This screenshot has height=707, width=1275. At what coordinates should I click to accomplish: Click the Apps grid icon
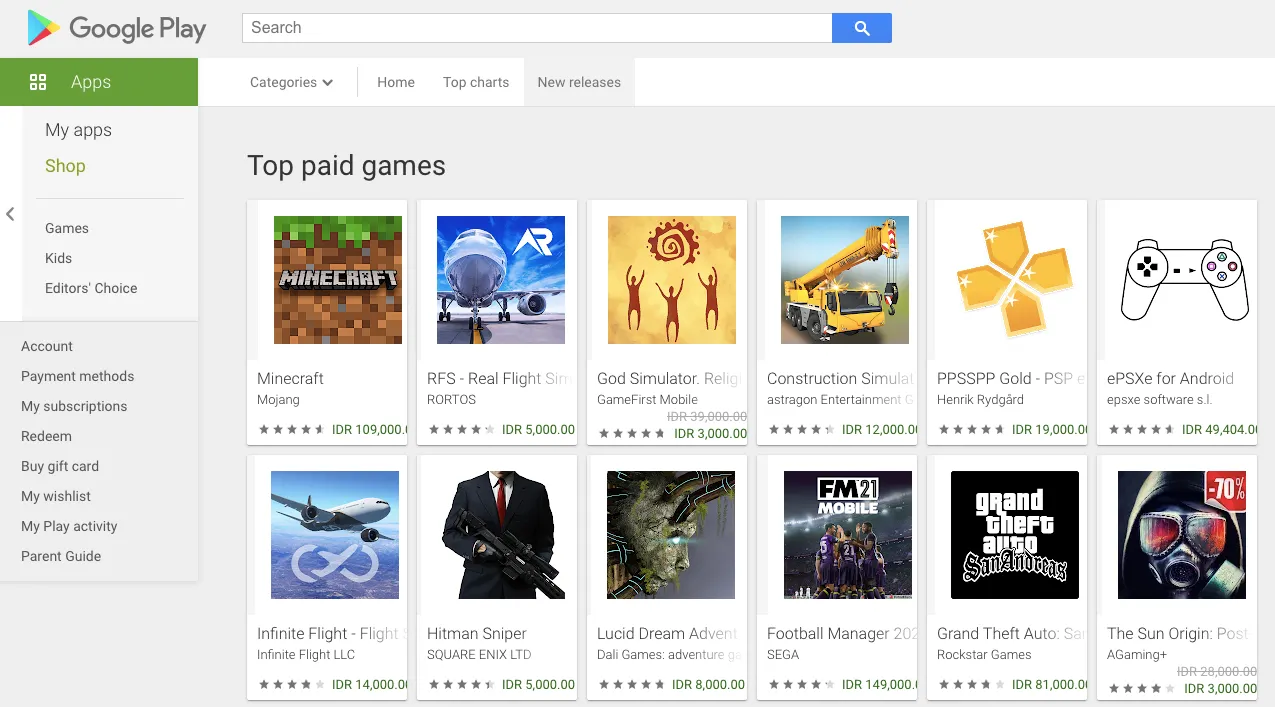tap(38, 82)
